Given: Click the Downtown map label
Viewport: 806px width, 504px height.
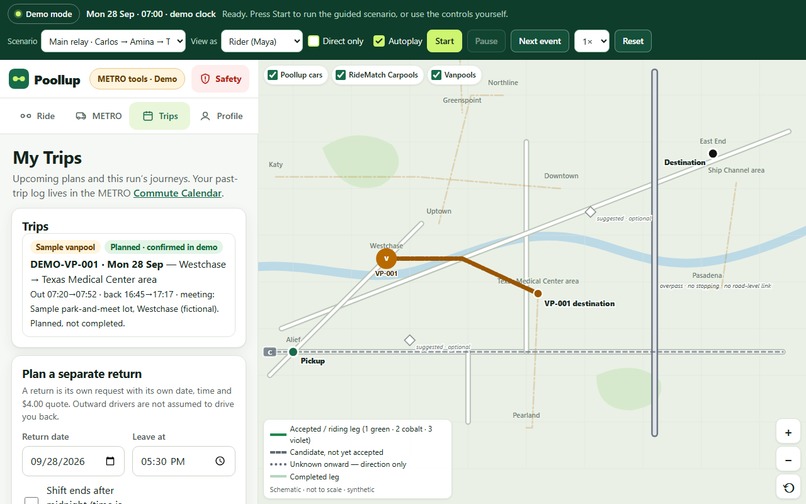Looking at the screenshot, I should [561, 176].
